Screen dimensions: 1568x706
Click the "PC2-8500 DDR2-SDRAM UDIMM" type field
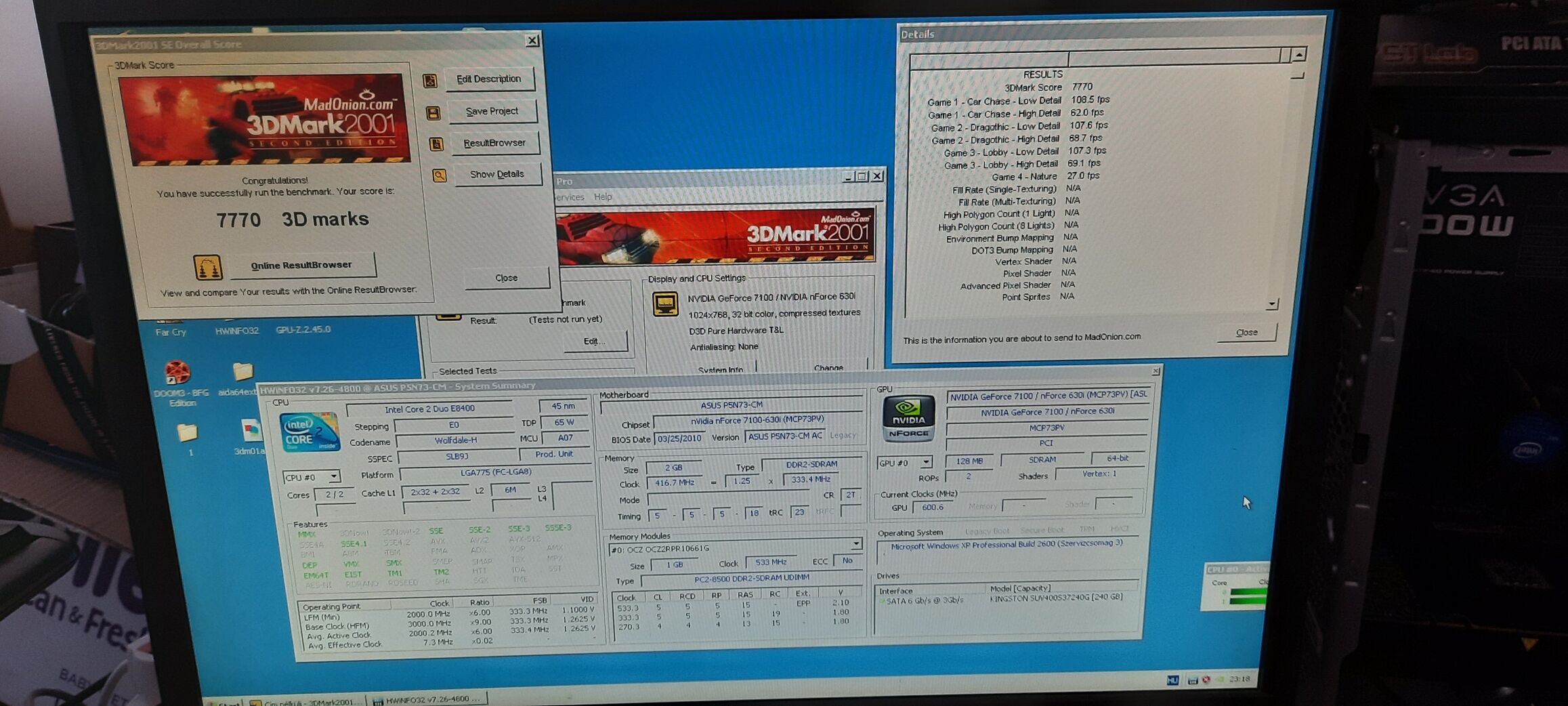(752, 578)
